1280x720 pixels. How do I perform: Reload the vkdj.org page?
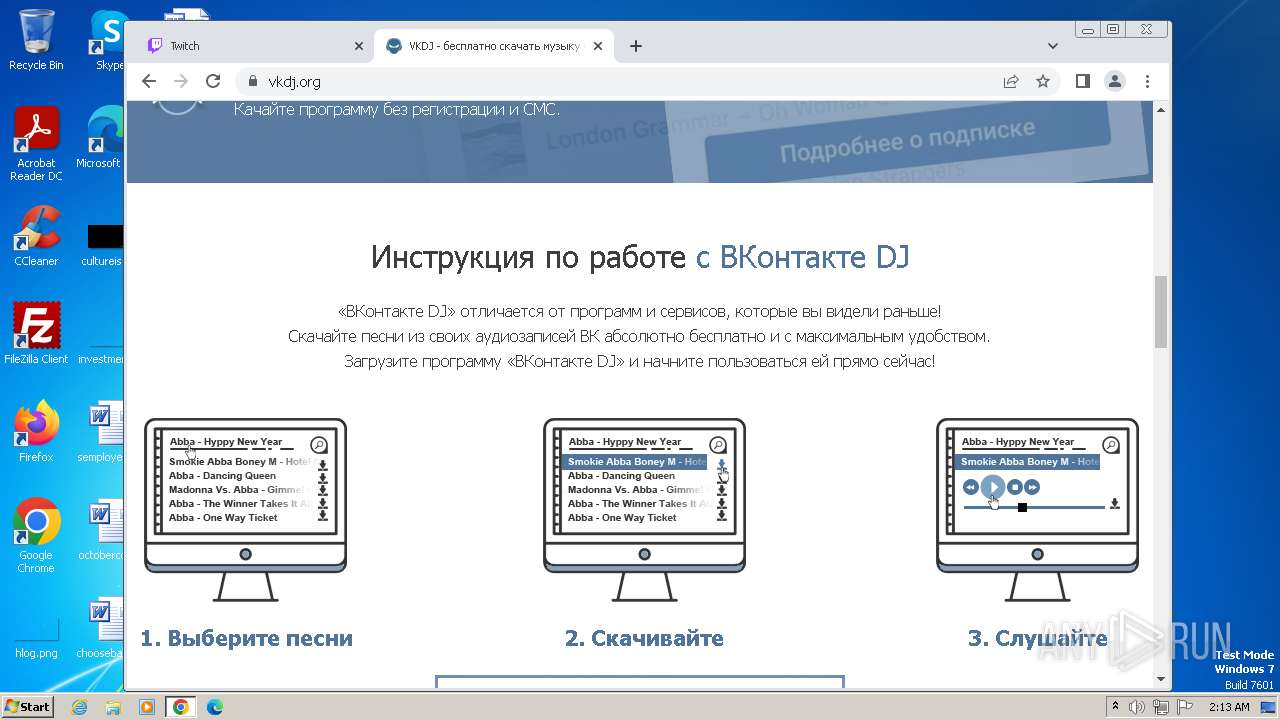213,81
